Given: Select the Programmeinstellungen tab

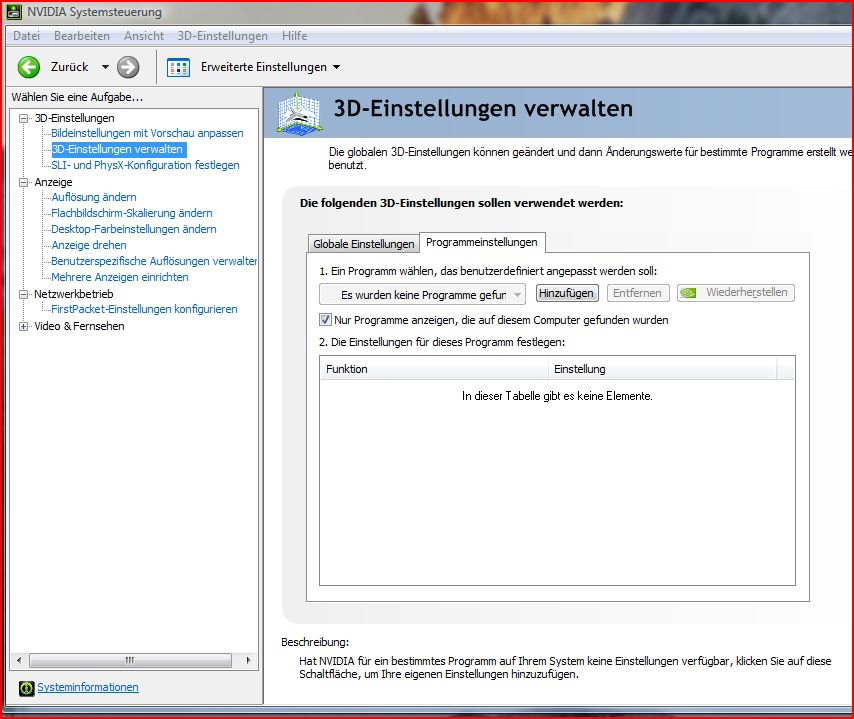Looking at the screenshot, I should tap(481, 242).
